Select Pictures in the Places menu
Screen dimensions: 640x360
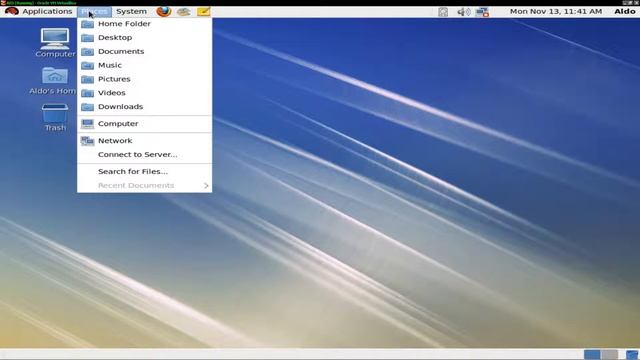point(144,79)
